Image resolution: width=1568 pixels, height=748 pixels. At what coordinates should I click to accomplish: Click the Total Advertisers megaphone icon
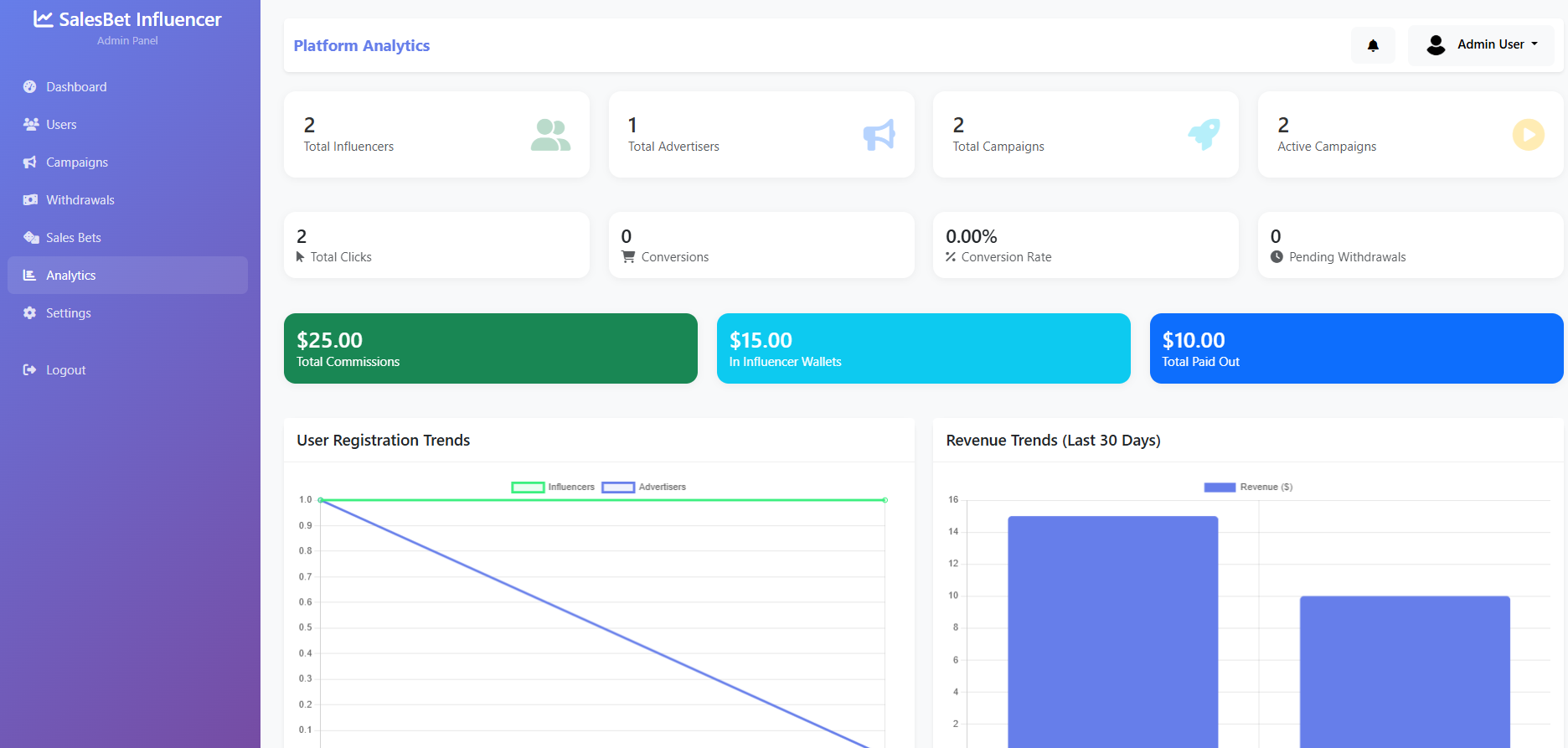879,135
